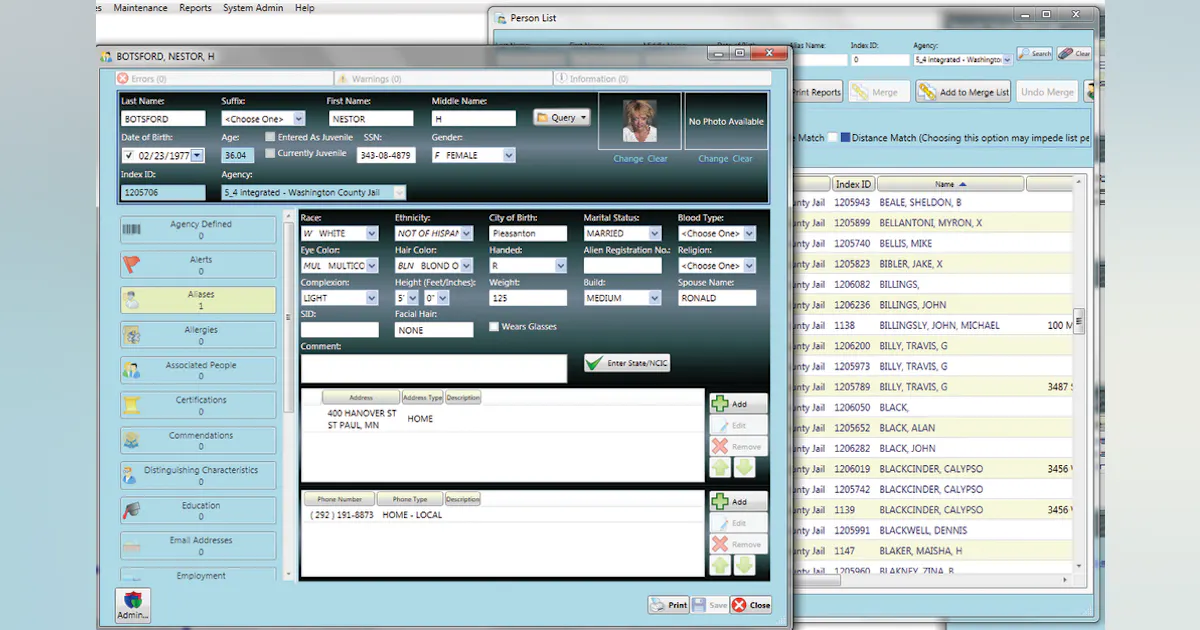Switch to the Information tab
The width and height of the screenshot is (1200, 630).
663,78
